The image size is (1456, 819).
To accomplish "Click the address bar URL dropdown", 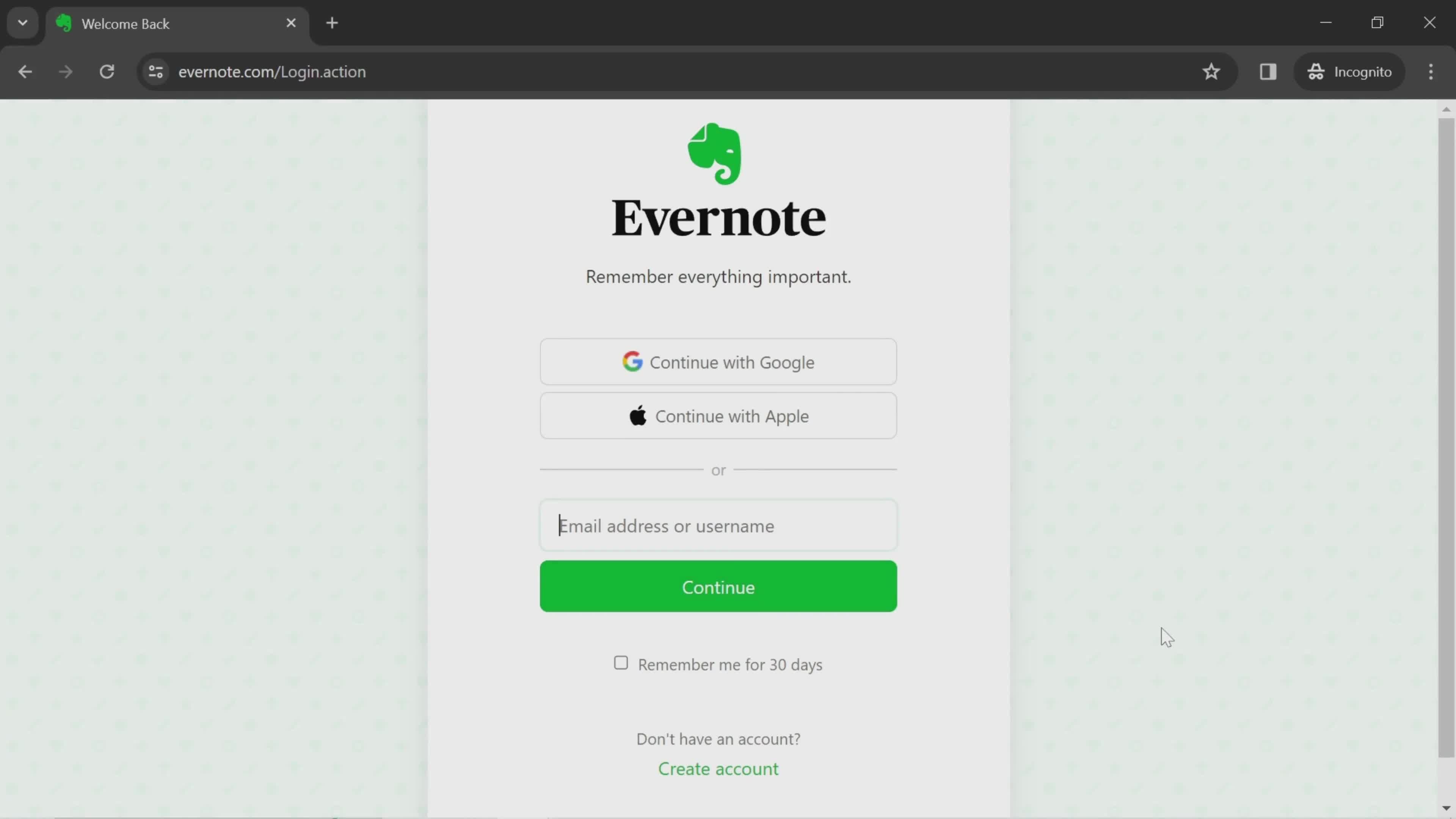I will click(22, 22).
